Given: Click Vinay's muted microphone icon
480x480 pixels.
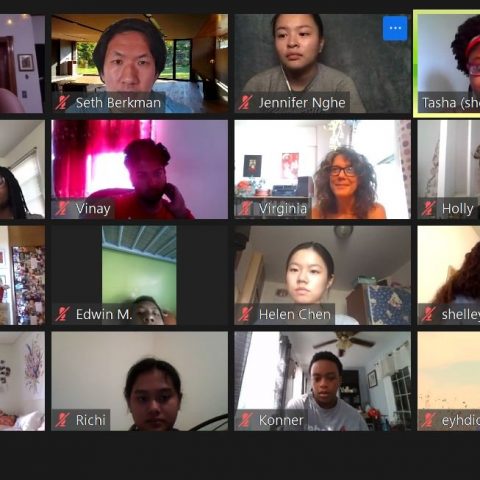Looking at the screenshot, I should coord(62,208).
